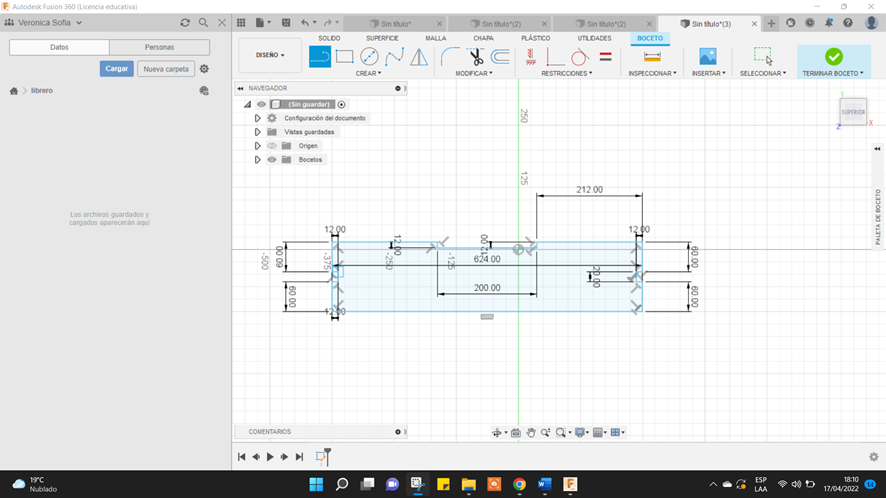886x498 pixels.
Task: Pick the Circle sketch tool
Action: click(369, 57)
